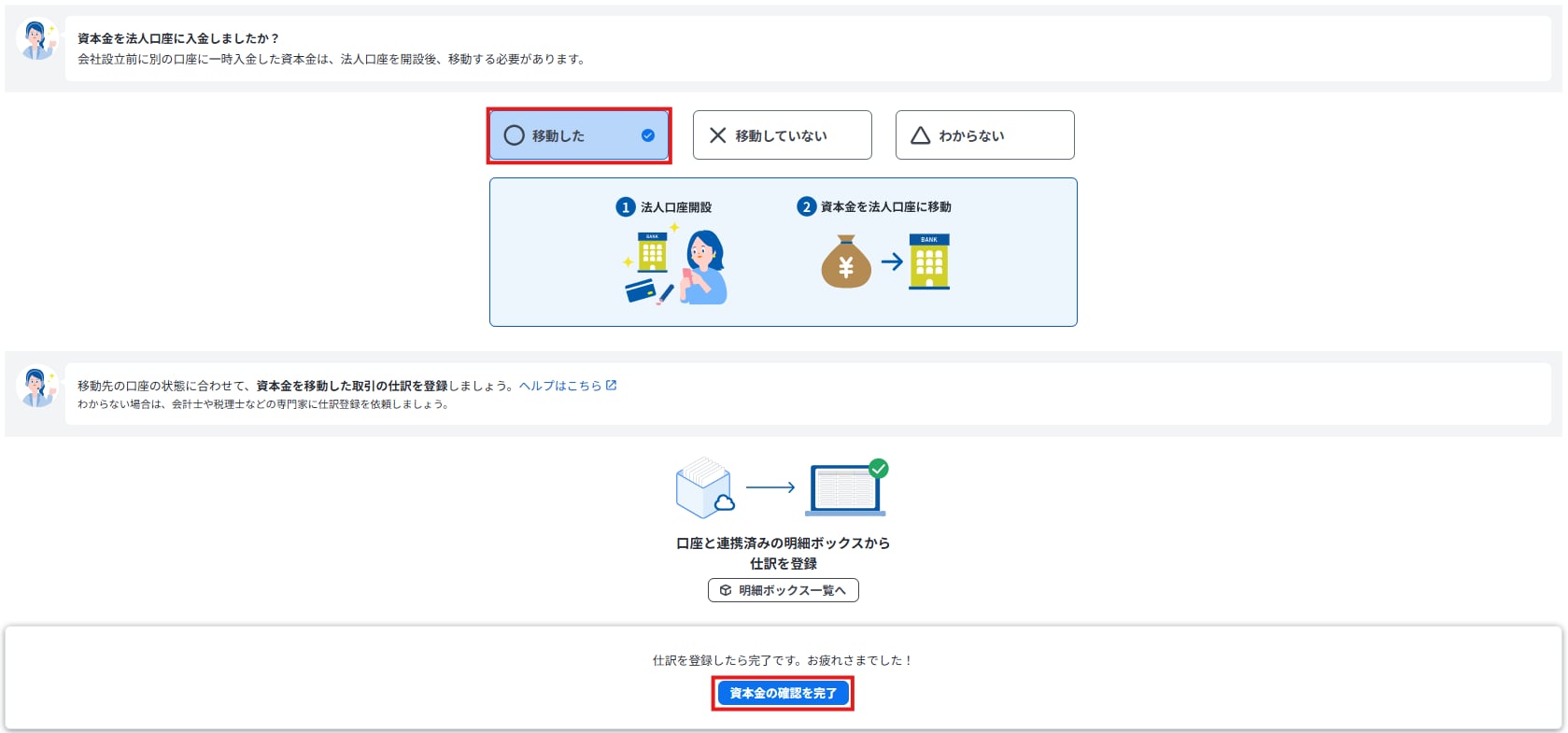Image resolution: width=1568 pixels, height=733 pixels.
Task: Click the 法人口座開設 step label
Action: [676, 207]
